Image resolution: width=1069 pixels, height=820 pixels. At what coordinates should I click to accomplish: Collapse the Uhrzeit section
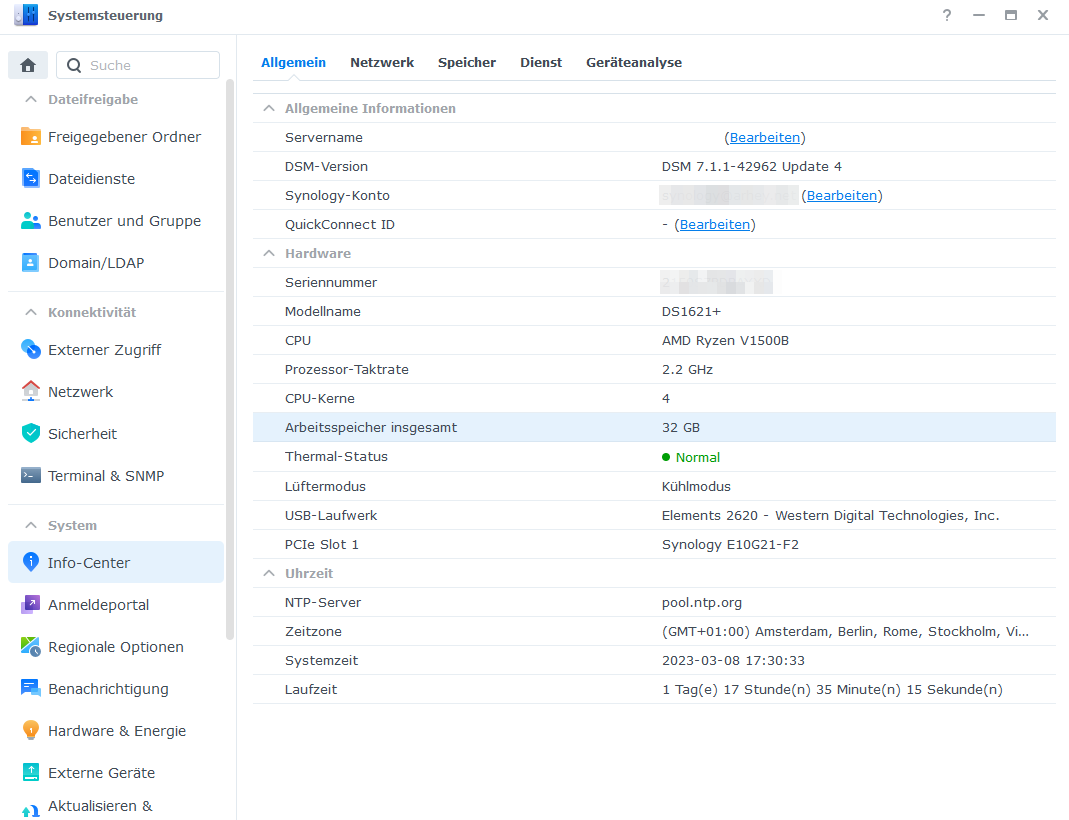tap(269, 573)
